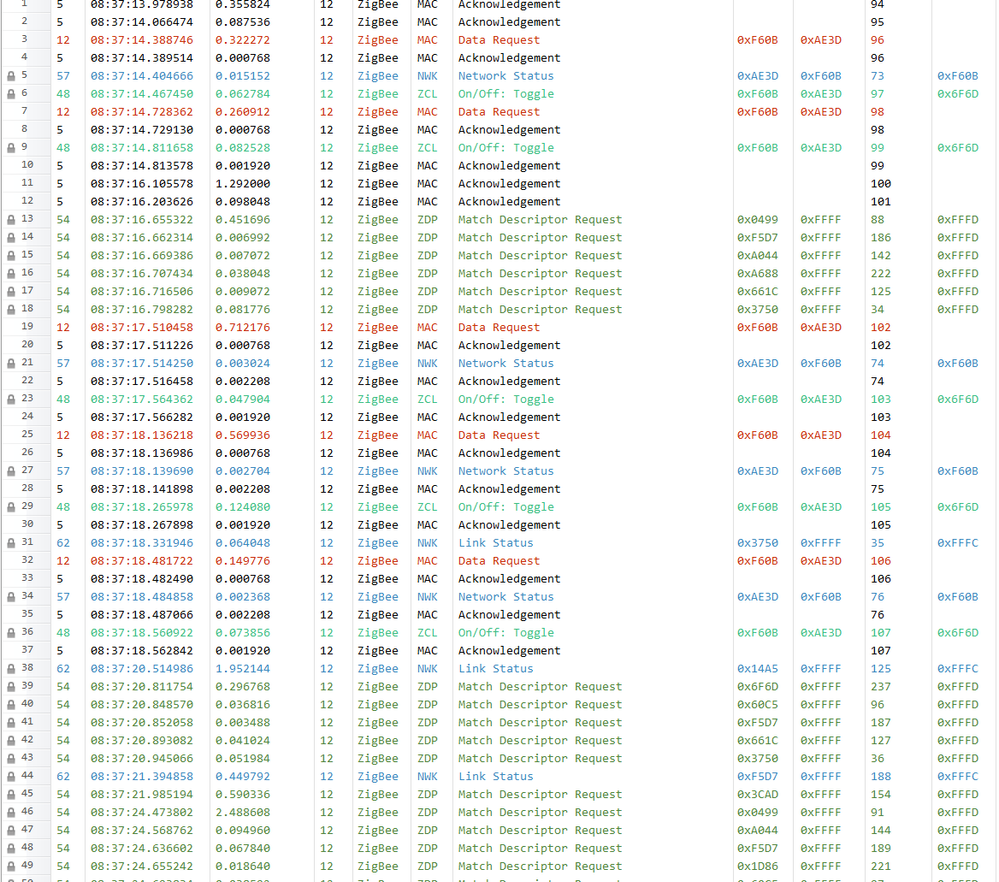Select the lock icon beside row 6
This screenshot has width=999, height=882.
tap(11, 94)
